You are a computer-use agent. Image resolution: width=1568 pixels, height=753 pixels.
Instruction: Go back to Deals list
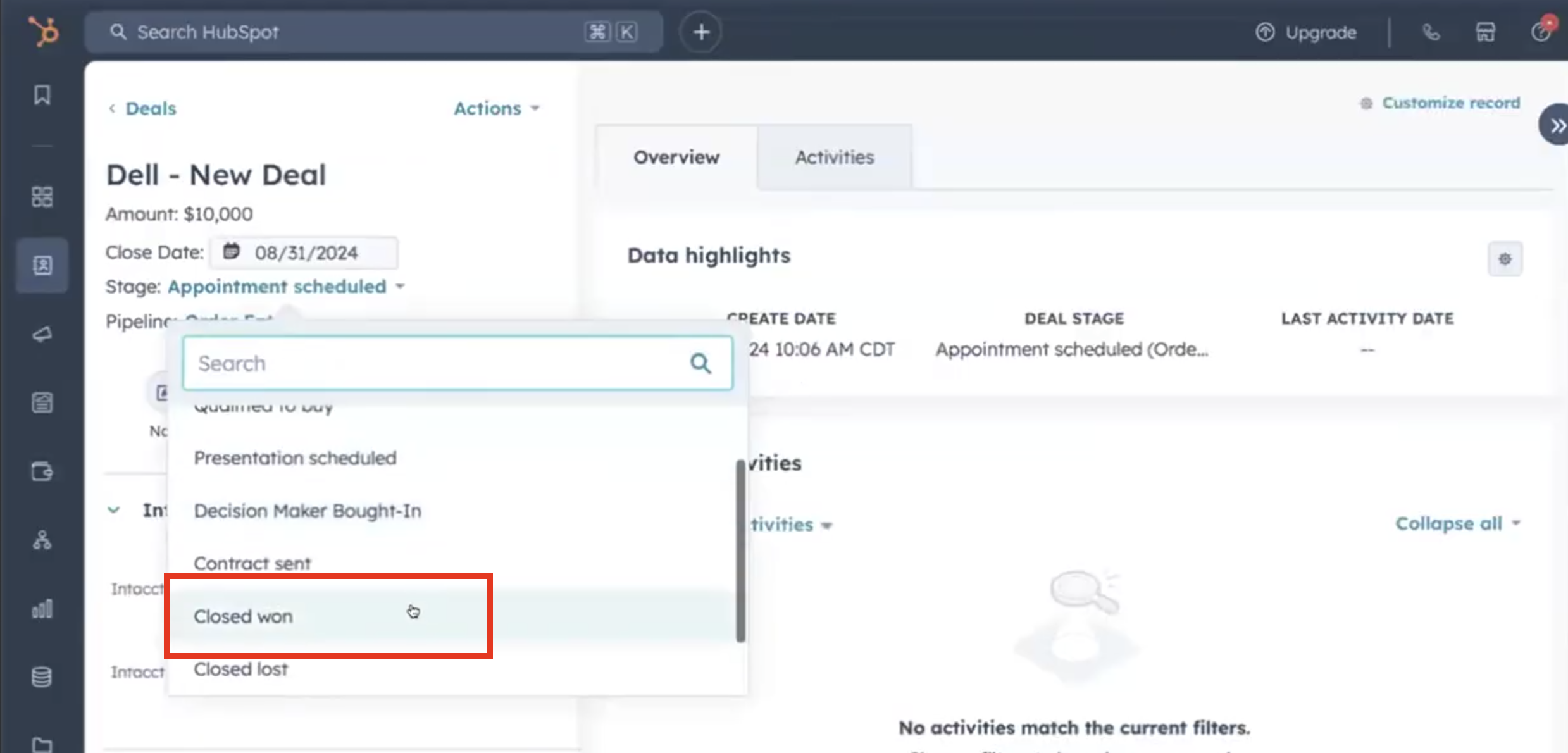[143, 108]
